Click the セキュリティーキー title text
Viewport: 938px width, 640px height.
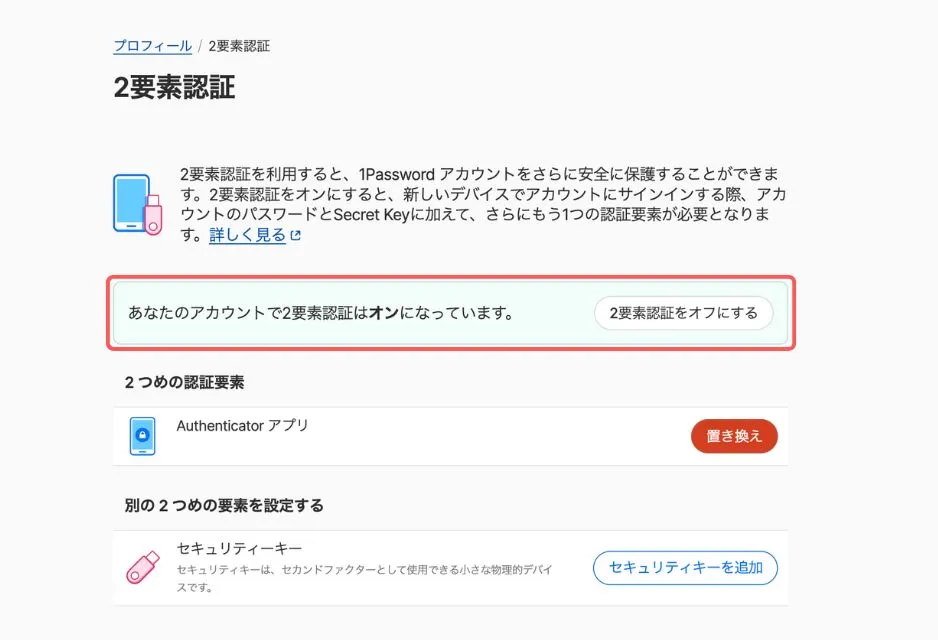[239, 549]
